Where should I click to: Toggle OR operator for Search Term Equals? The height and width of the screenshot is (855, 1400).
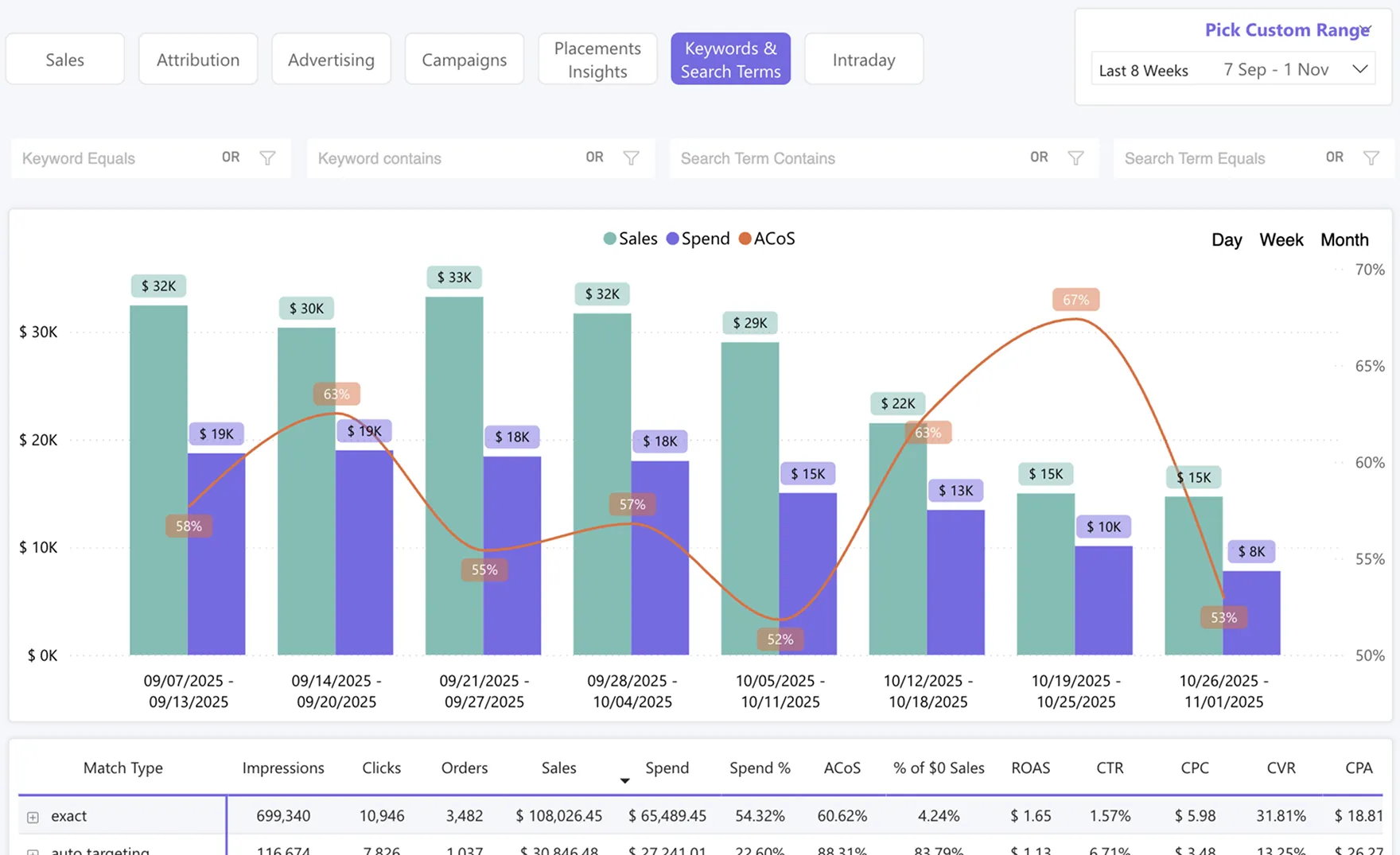tap(1335, 157)
